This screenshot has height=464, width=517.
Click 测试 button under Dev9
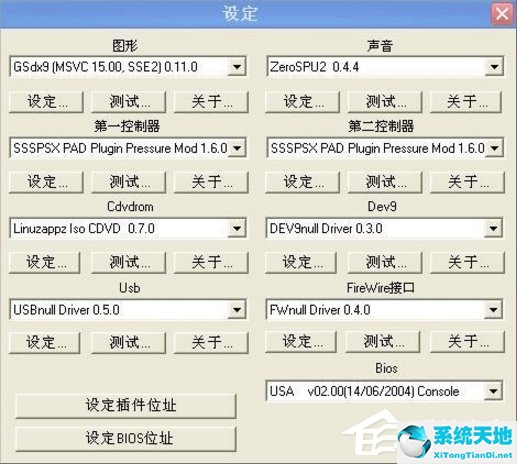tap(385, 262)
